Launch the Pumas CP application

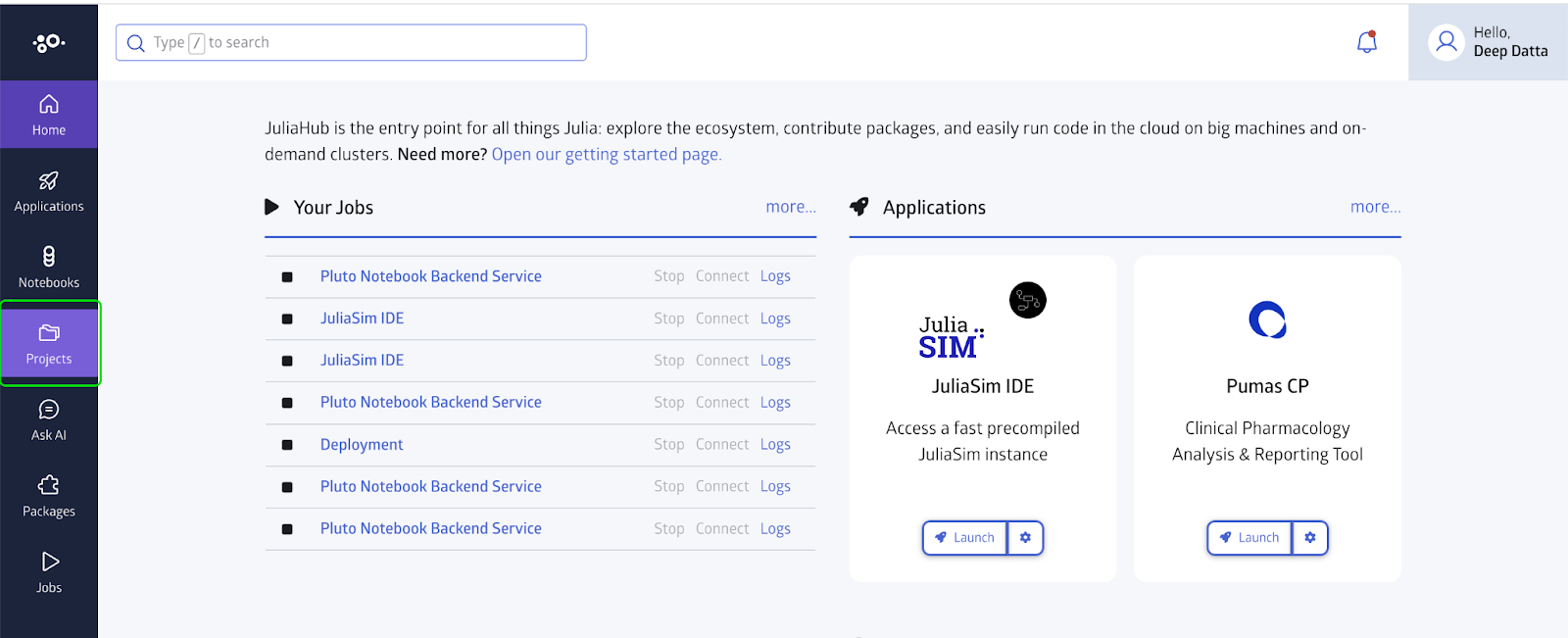click(1249, 538)
